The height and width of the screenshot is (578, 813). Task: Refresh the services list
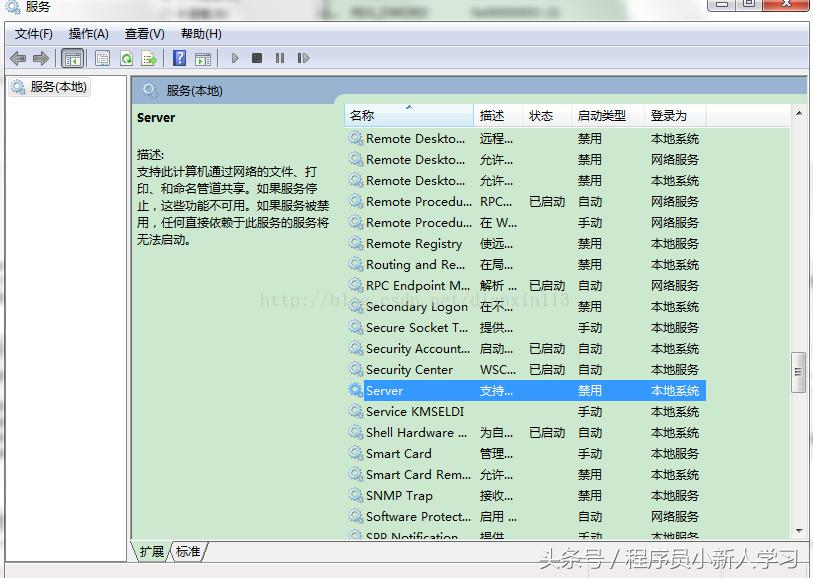126,58
